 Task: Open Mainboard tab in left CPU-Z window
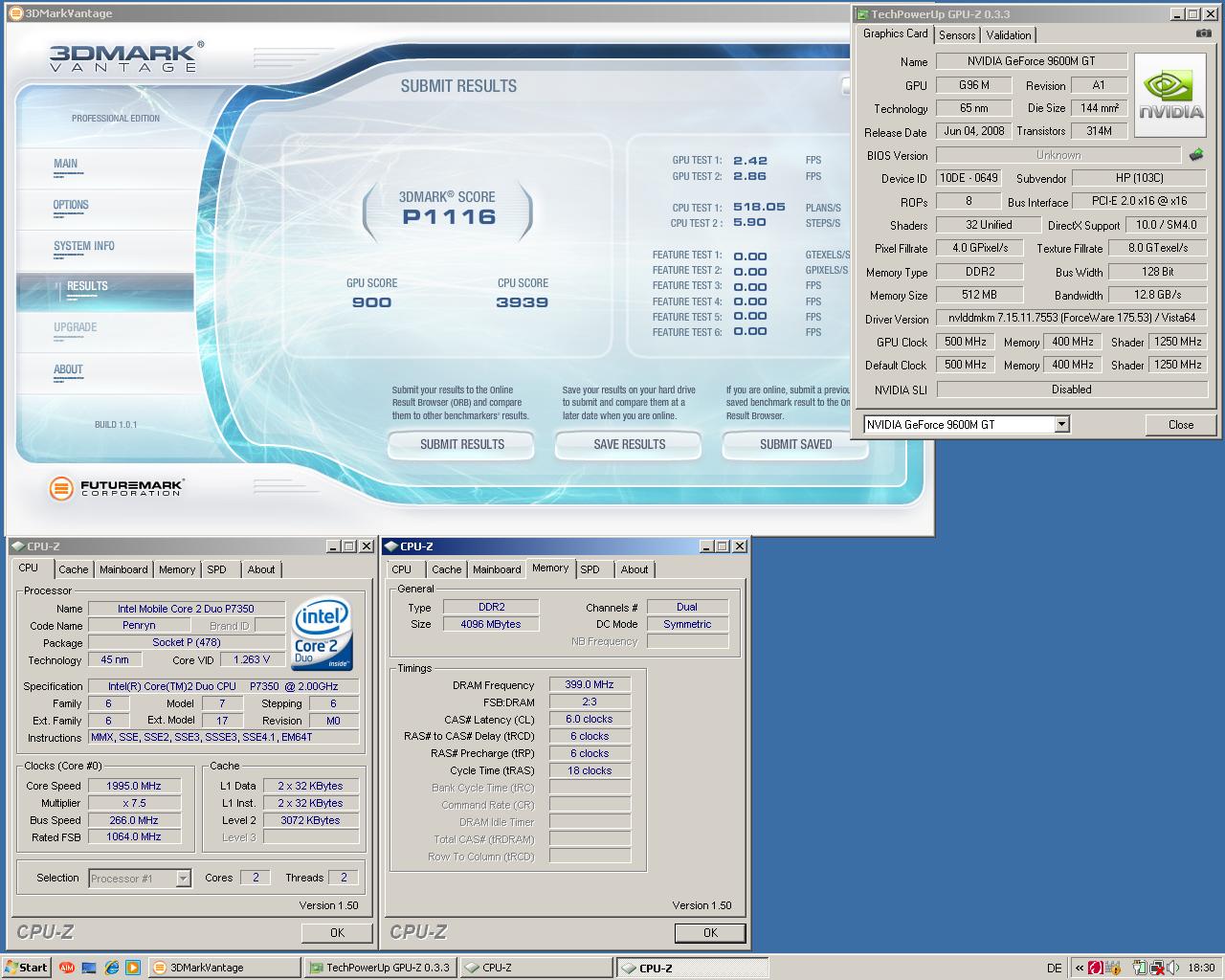[x=123, y=569]
